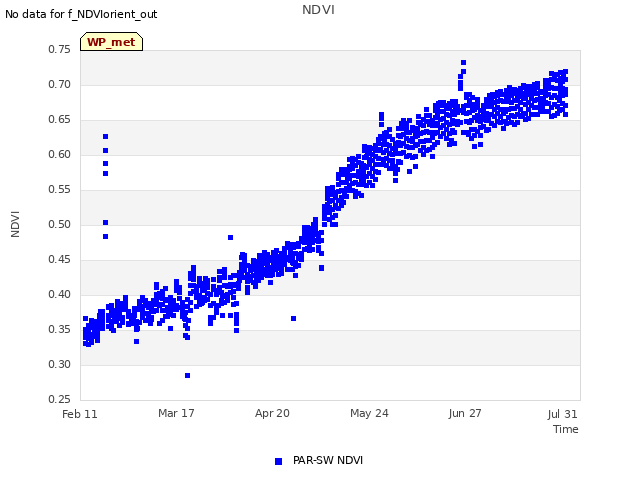The height and width of the screenshot is (480, 640).
Task: Click the 0.35 y-axis tick label
Action: [59, 329]
